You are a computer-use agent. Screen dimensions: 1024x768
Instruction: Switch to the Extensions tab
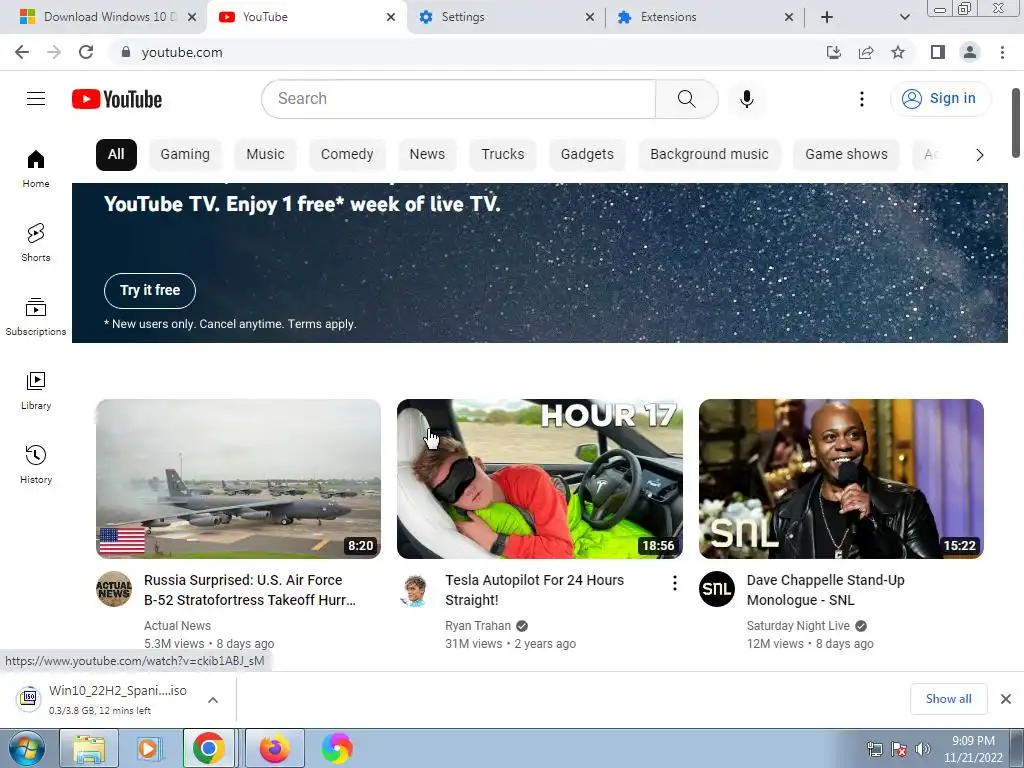click(705, 17)
